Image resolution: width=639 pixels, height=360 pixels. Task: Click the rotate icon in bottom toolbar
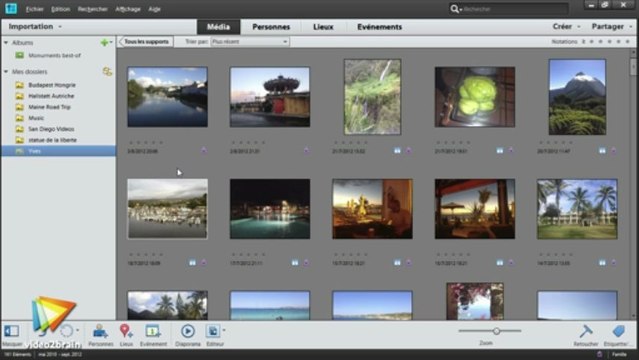pos(66,331)
